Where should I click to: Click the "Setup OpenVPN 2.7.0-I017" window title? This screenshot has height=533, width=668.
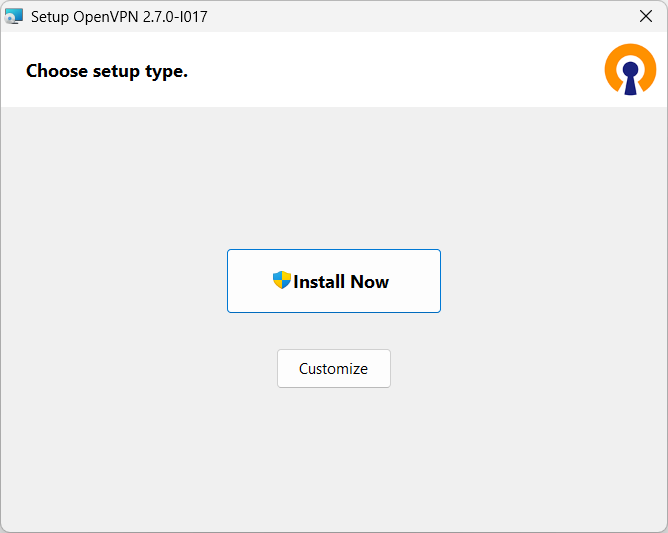click(119, 17)
